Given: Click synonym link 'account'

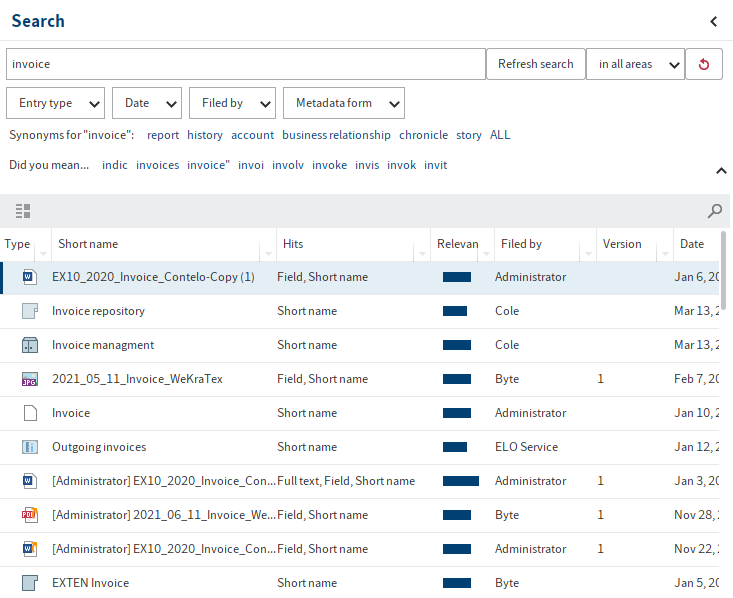Looking at the screenshot, I should click(x=252, y=135).
